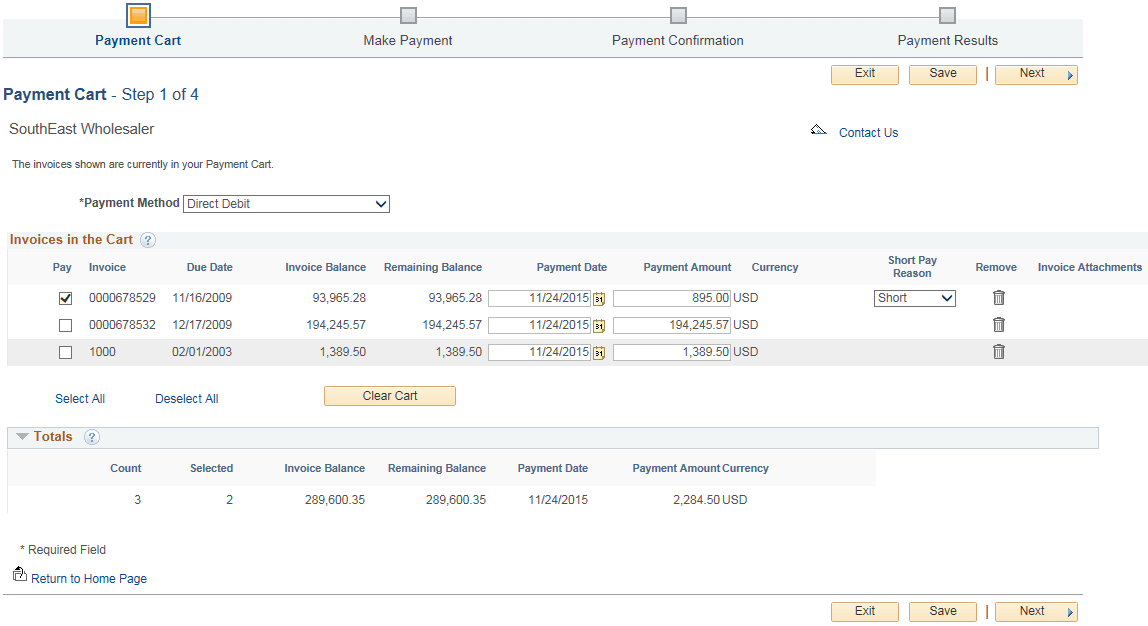Remove invoice 0000678529 using its trash icon
1148x626 pixels.
pyautogui.click(x=997, y=297)
